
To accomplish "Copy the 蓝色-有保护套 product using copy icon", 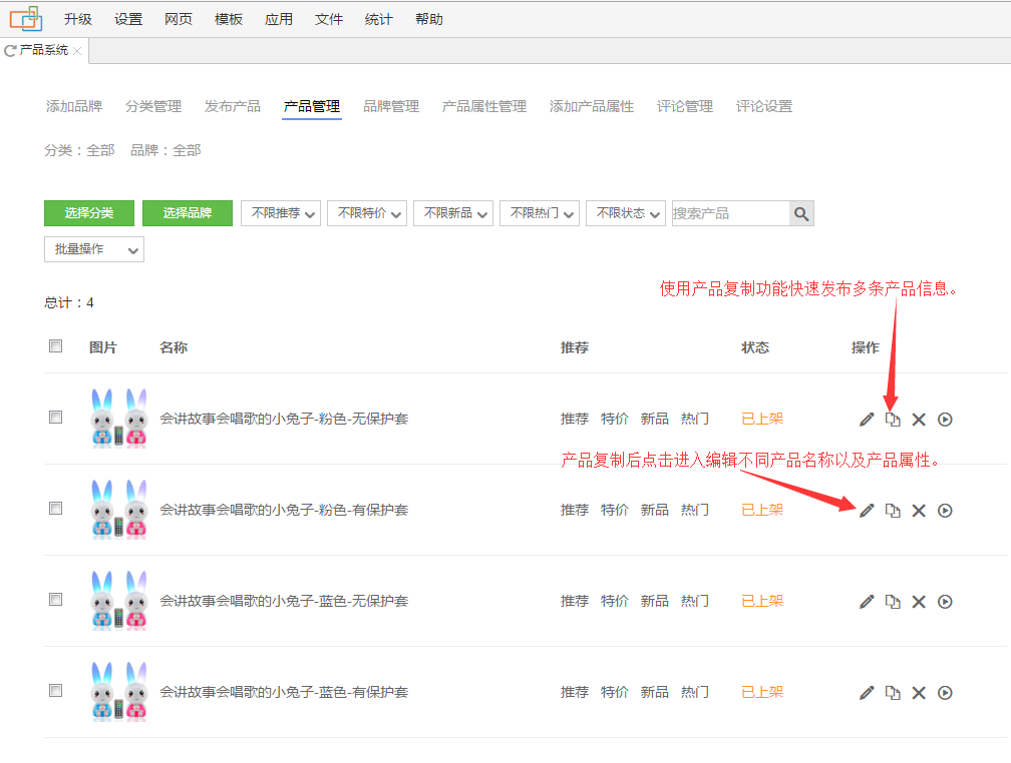I will [893, 693].
